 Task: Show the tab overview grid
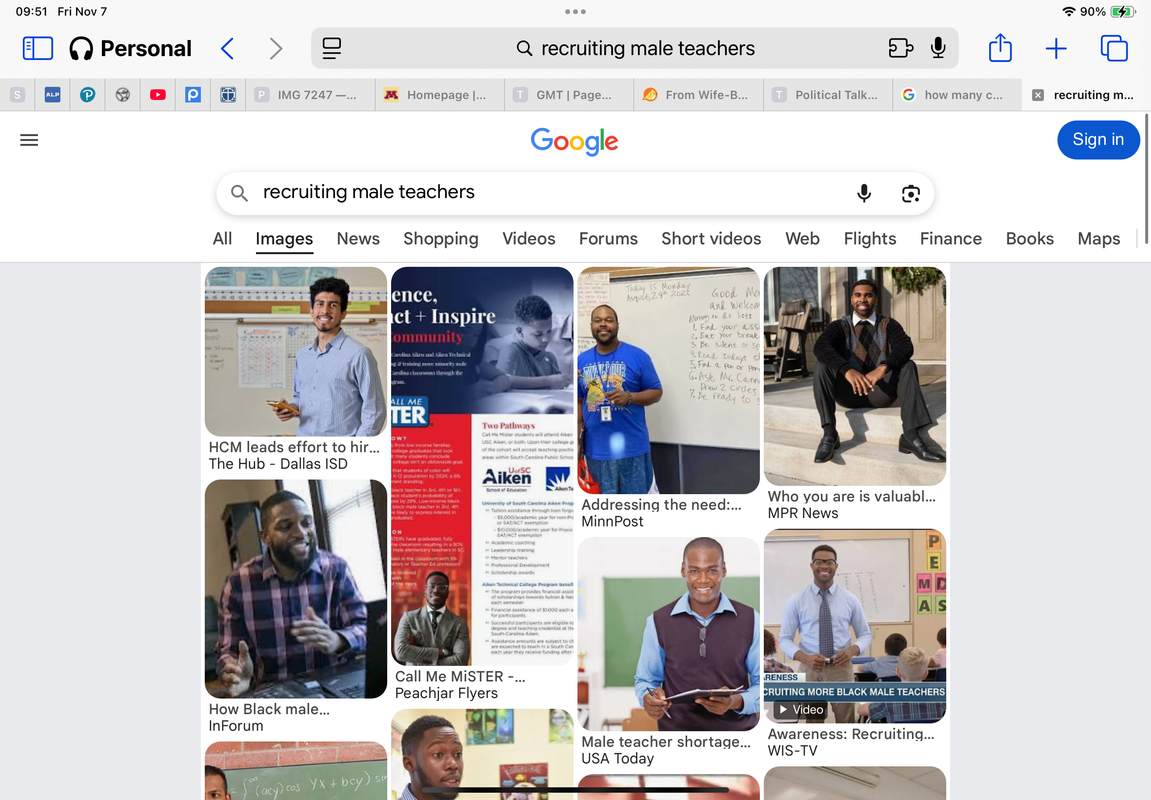coord(1114,48)
